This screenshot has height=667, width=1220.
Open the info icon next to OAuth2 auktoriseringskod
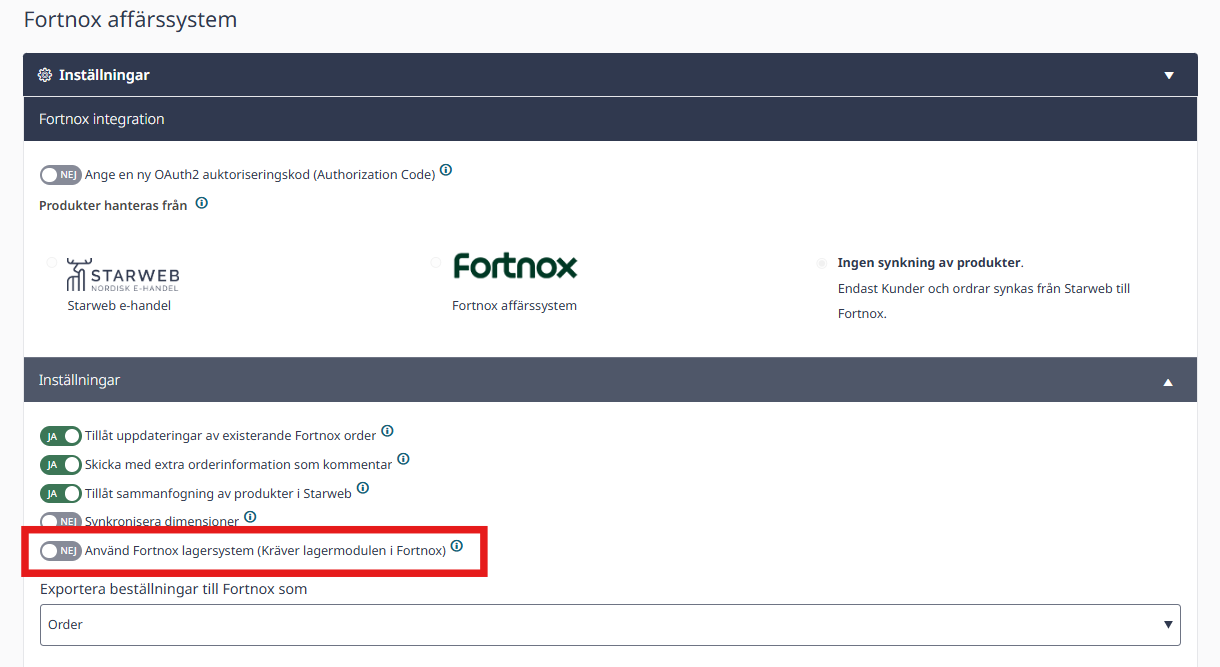point(446,170)
